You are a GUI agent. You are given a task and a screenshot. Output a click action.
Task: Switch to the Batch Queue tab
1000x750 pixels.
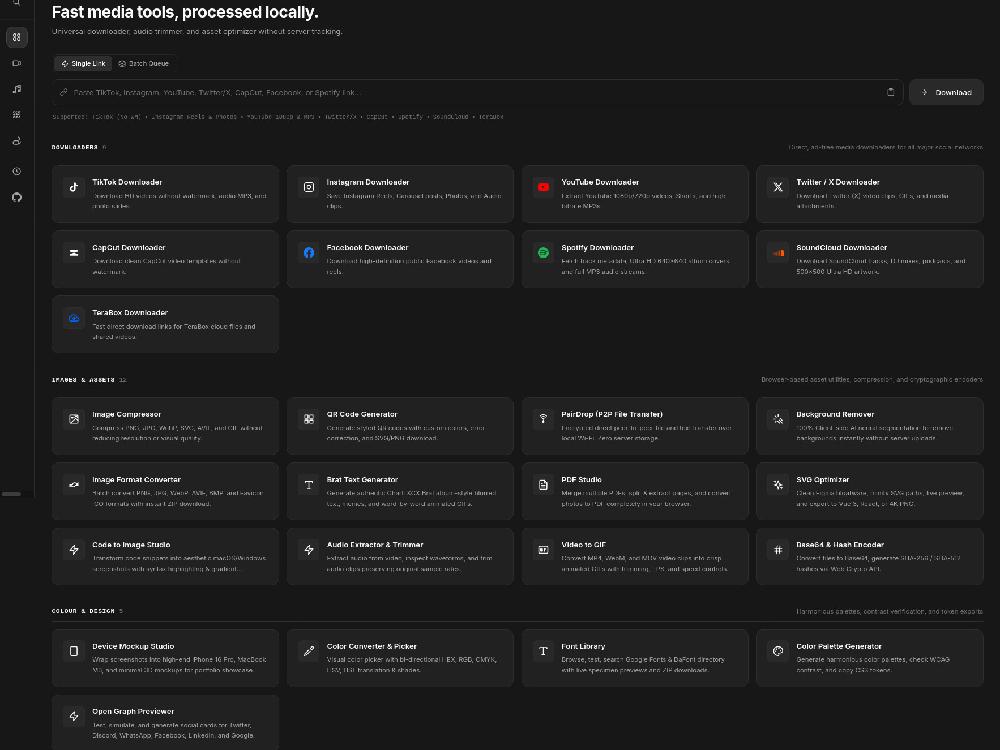point(143,64)
